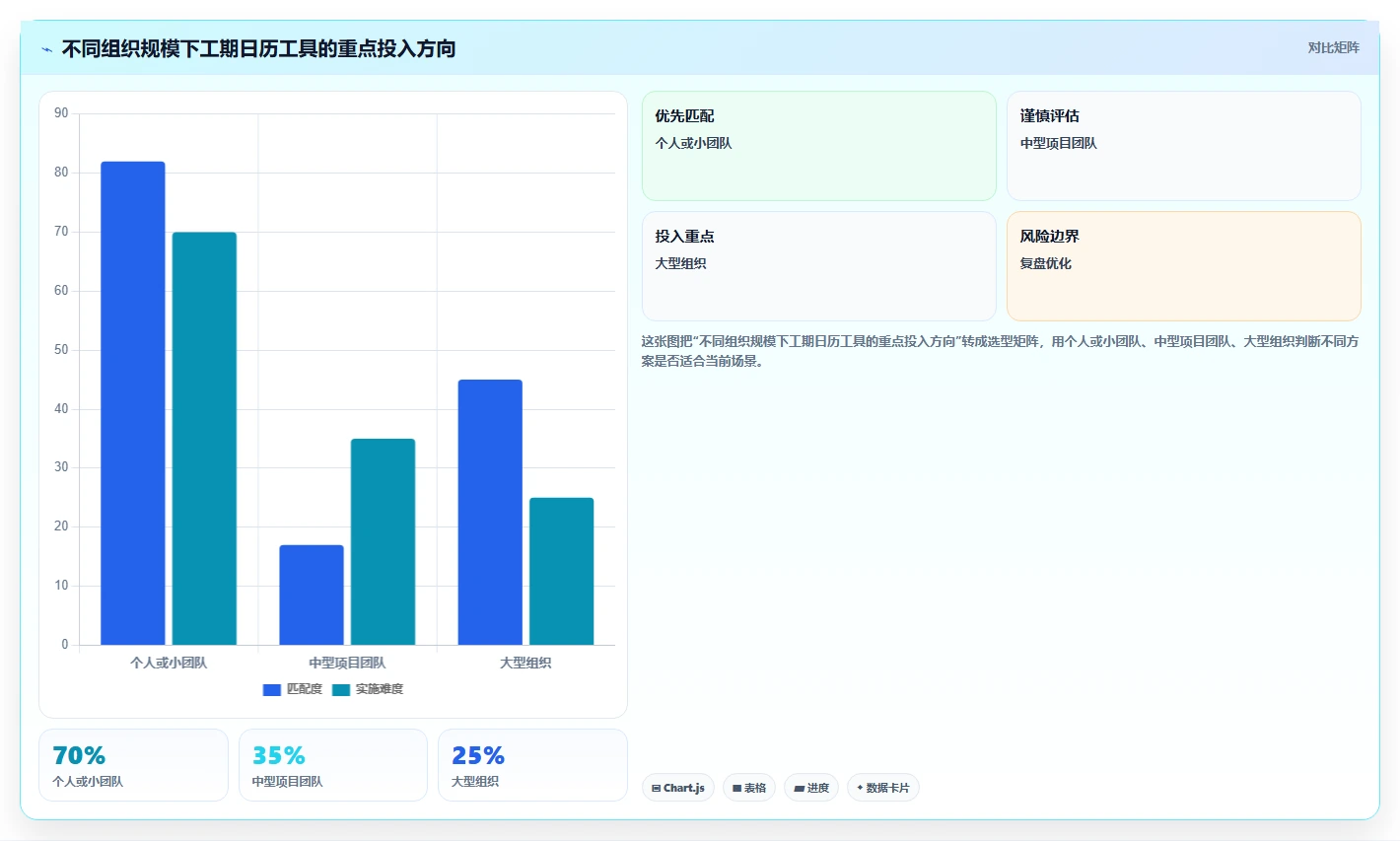Click 大型组织 text in 投入重点 card
This screenshot has height=841, width=1400.
[x=680, y=263]
